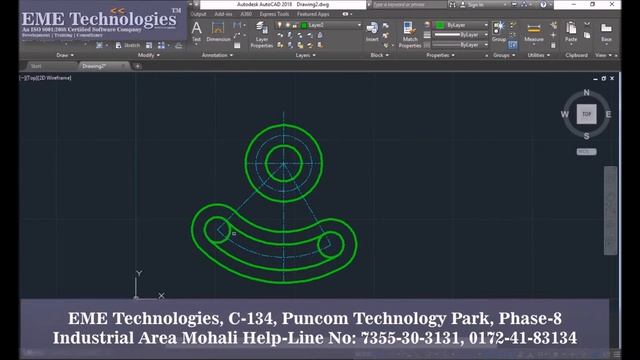Click the Copy Clip icon in Clipboard
The width and height of the screenshot is (640, 360).
587,36
